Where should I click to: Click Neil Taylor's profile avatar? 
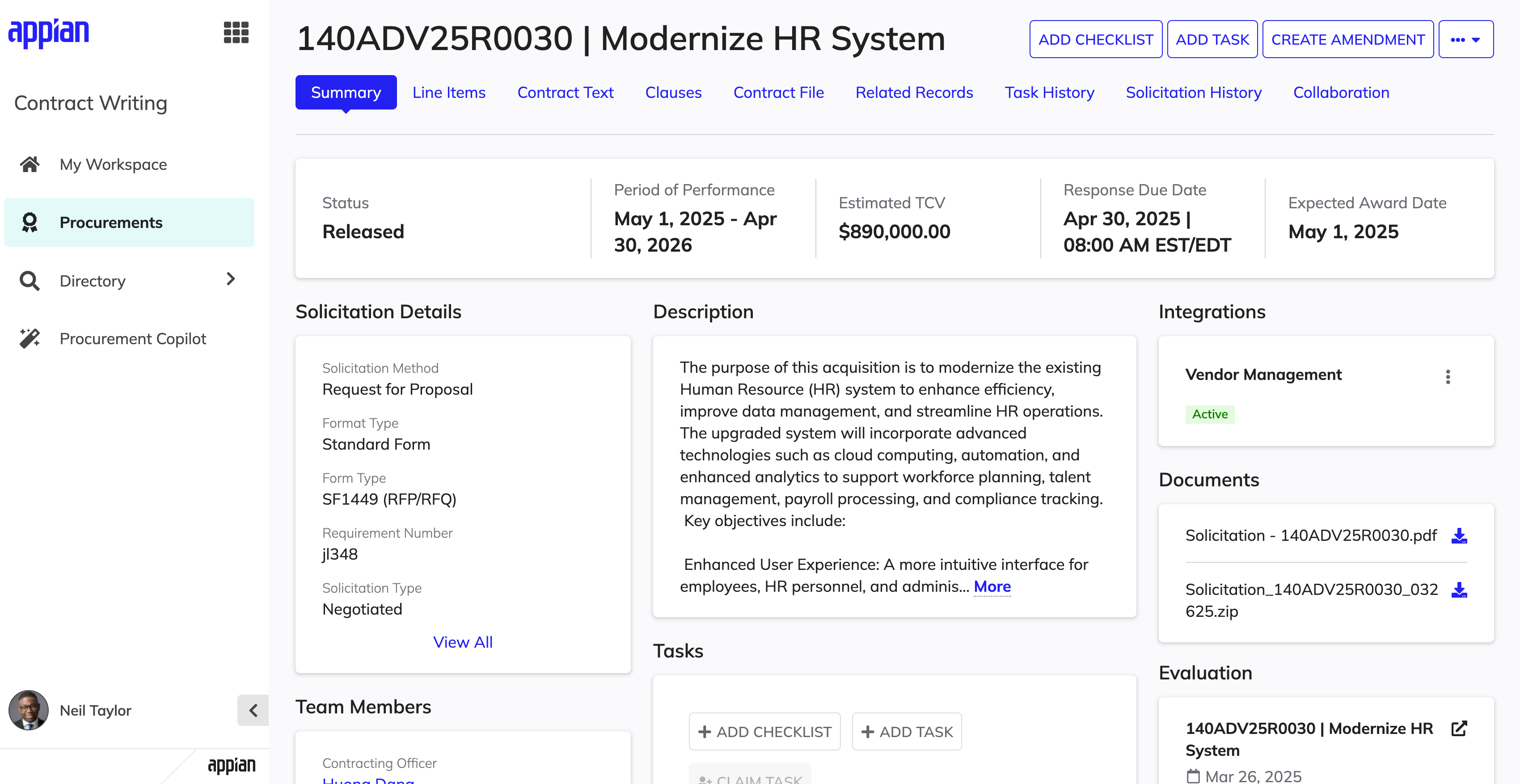pos(28,710)
